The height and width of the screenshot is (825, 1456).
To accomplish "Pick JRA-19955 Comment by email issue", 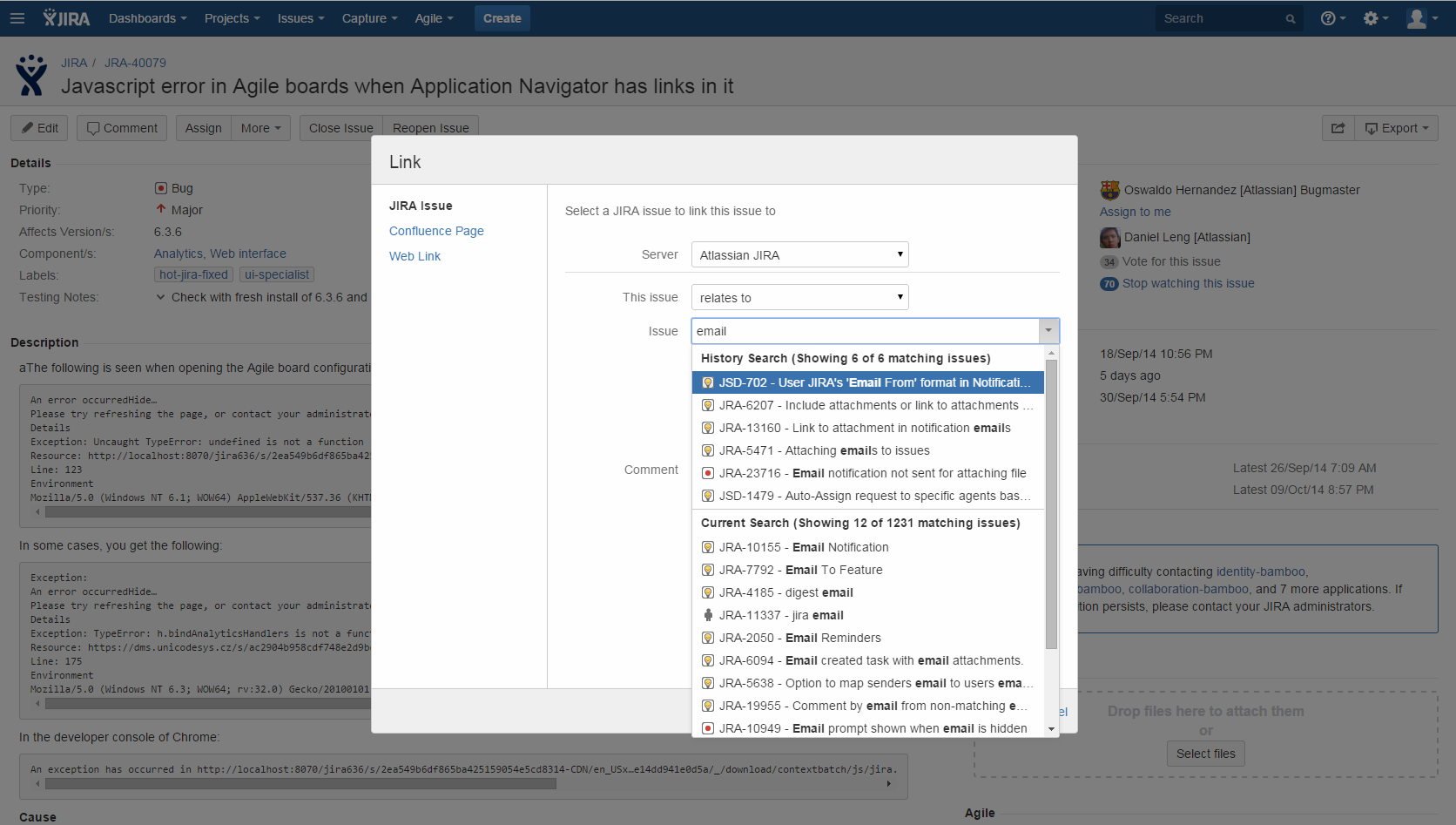I will click(868, 706).
